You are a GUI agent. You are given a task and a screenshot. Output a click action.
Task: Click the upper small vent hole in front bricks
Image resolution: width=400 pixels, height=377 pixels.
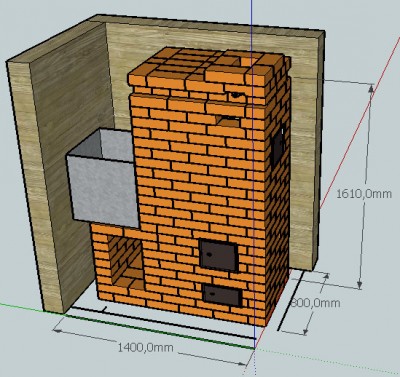[x=236, y=96]
